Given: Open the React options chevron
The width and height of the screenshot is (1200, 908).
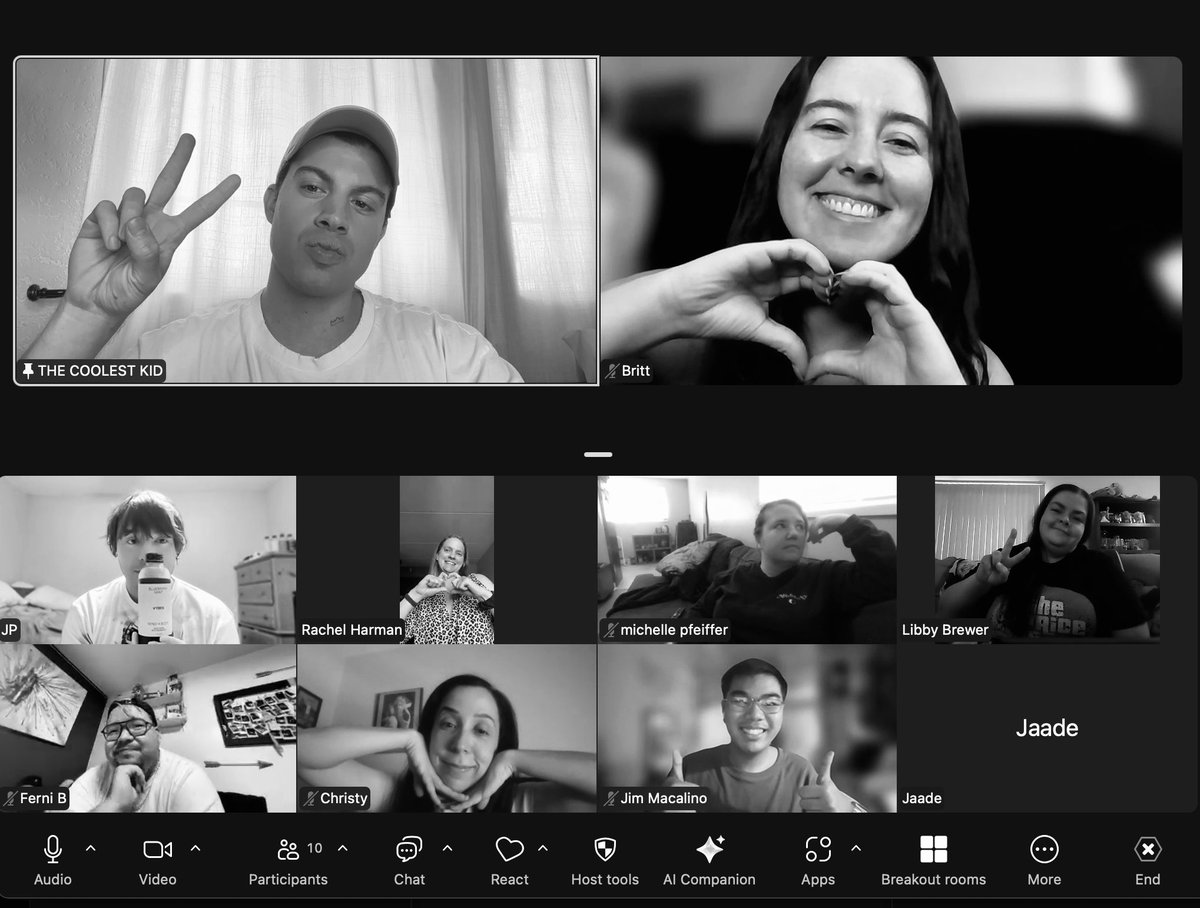Looking at the screenshot, I should tap(543, 846).
